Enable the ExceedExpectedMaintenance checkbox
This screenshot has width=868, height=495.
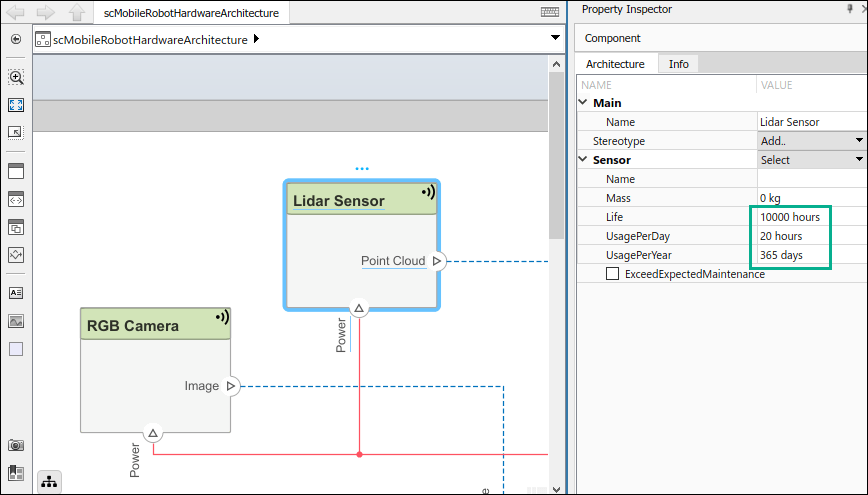pos(612,274)
